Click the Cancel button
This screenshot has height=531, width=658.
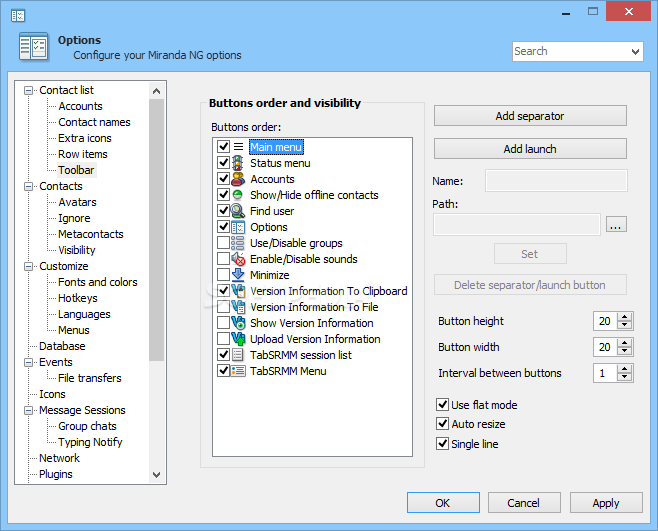pos(524,503)
